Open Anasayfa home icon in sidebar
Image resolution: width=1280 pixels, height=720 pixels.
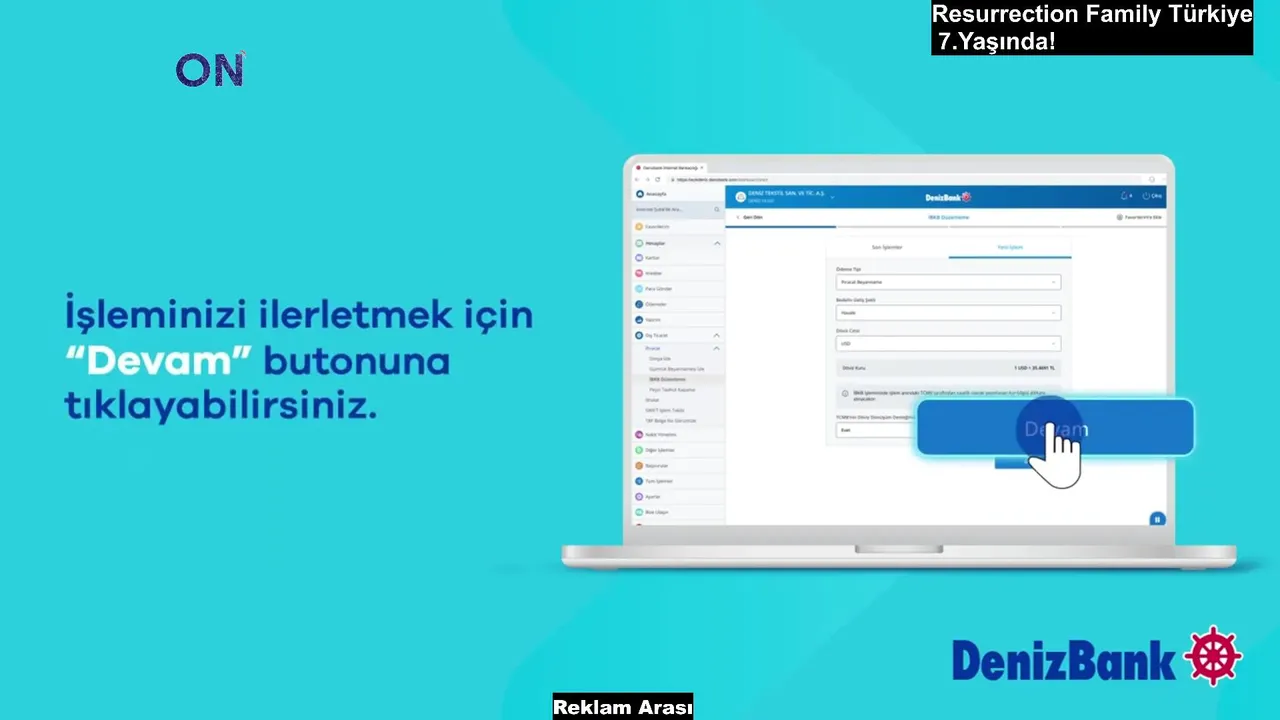point(640,194)
